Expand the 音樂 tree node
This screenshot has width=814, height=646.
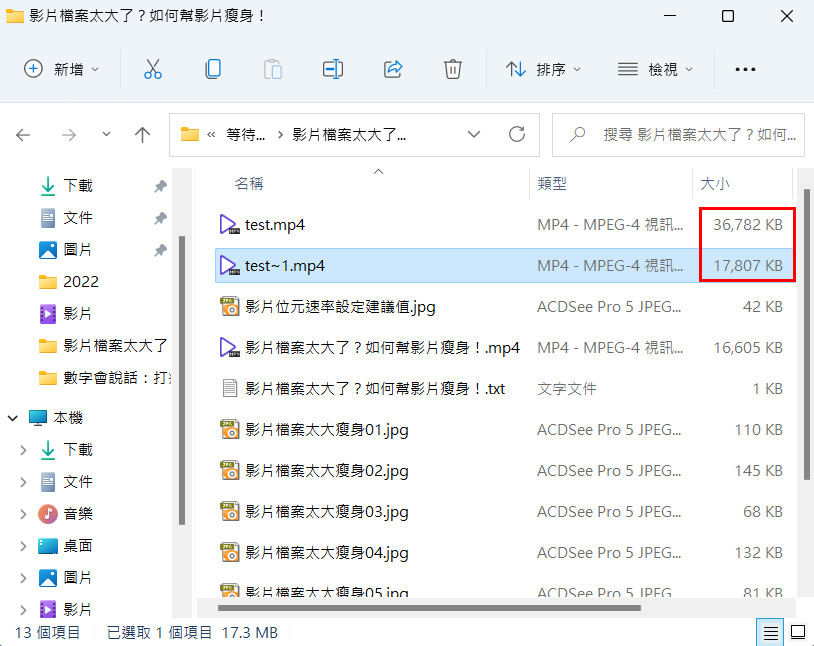click(x=23, y=514)
